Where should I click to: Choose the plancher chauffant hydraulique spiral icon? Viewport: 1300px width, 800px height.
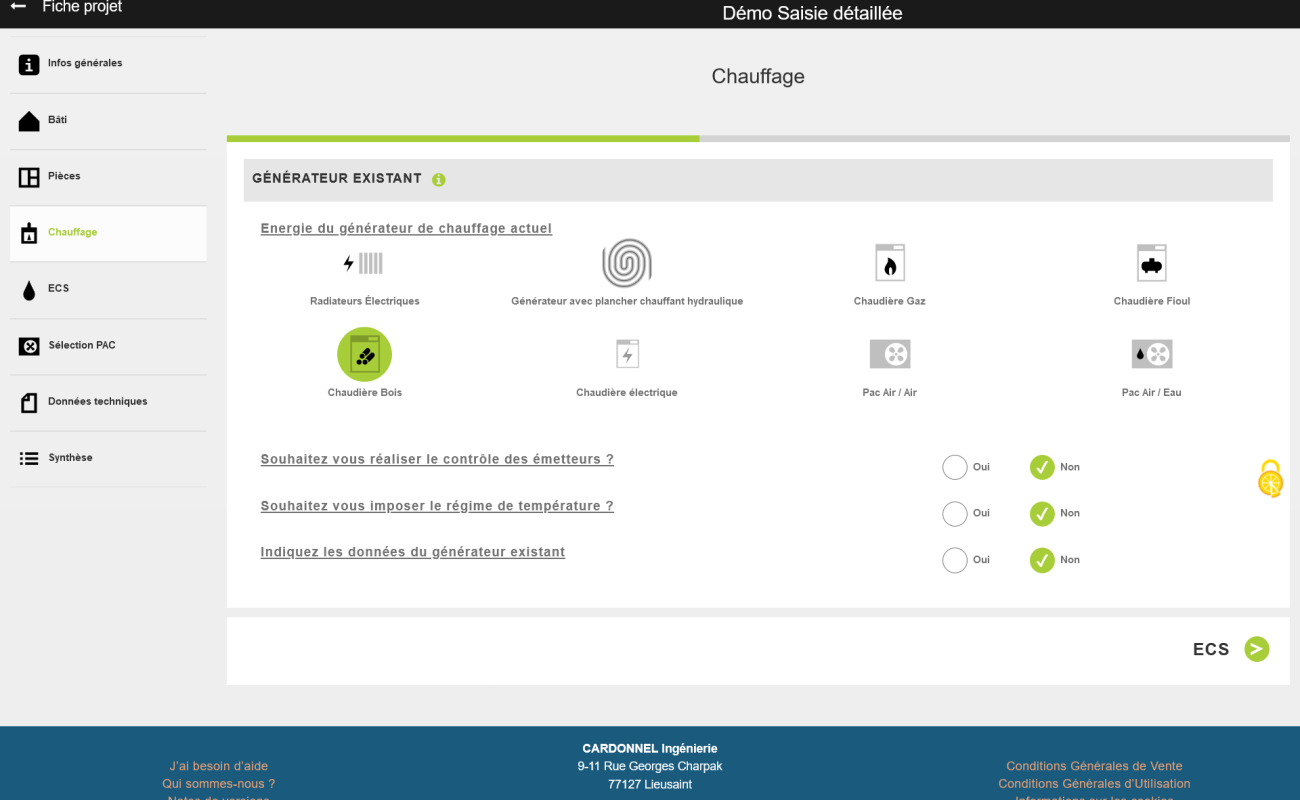point(627,263)
